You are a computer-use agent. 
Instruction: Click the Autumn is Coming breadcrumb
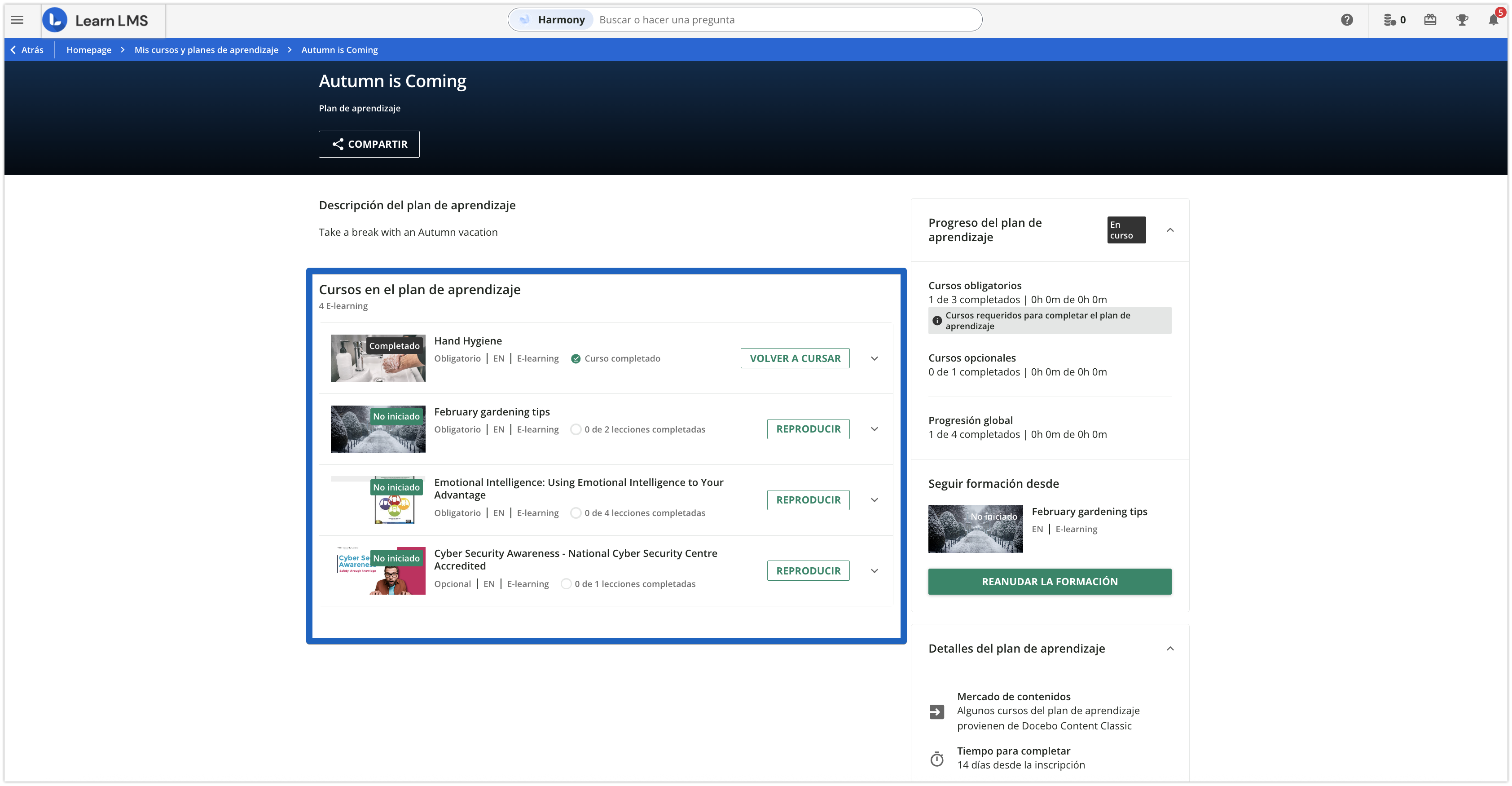[339, 50]
